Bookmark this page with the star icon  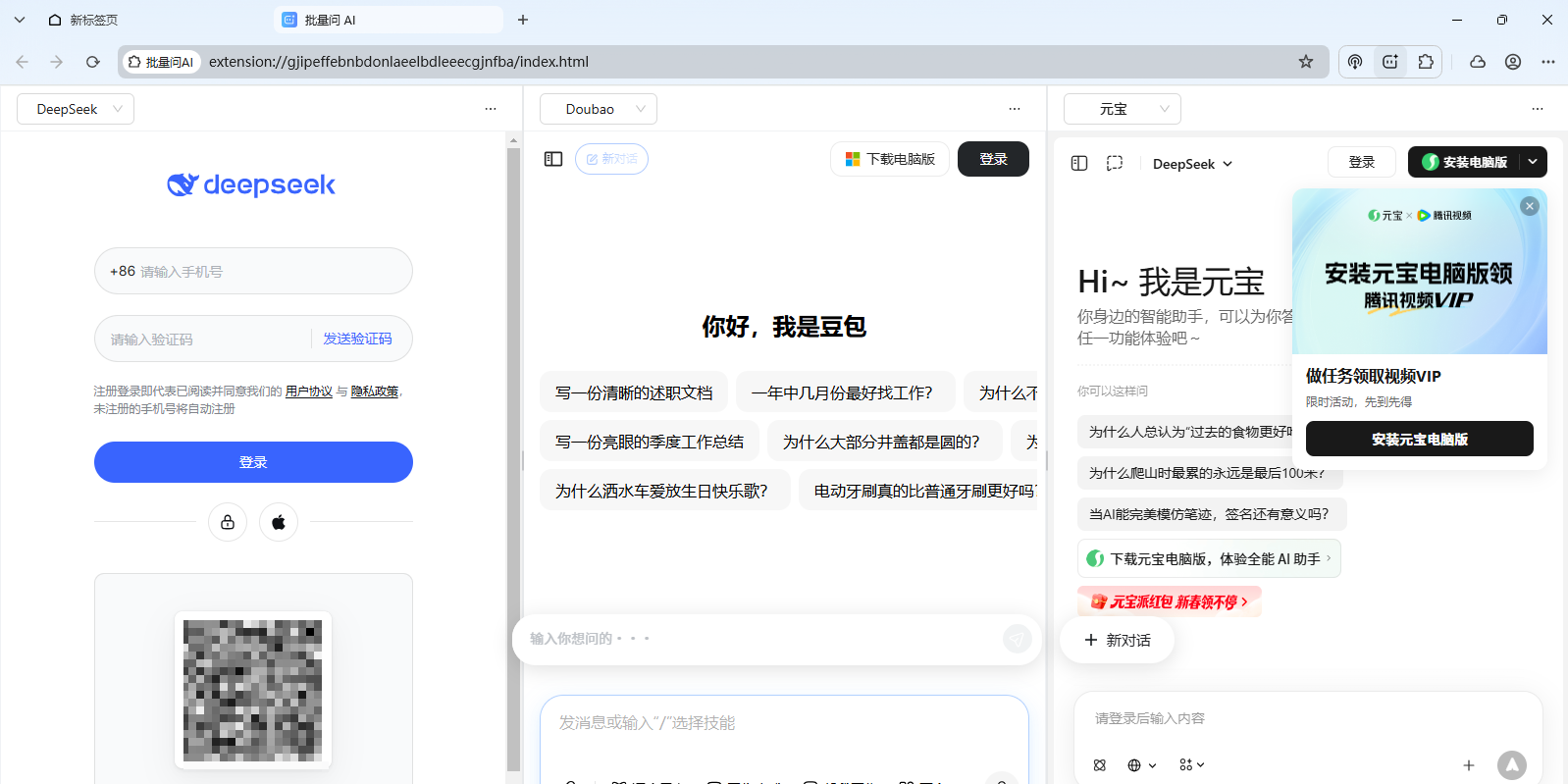point(1305,62)
